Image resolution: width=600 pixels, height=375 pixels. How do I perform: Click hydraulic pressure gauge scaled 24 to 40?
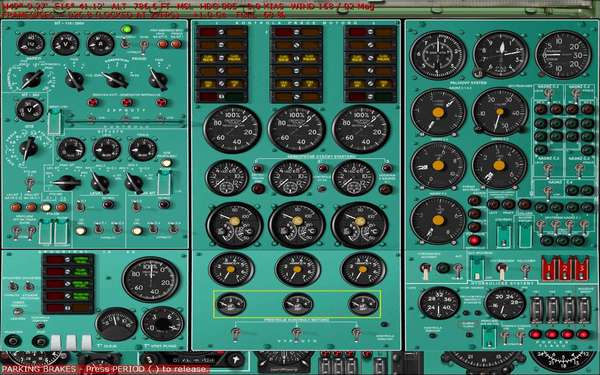click(439, 303)
